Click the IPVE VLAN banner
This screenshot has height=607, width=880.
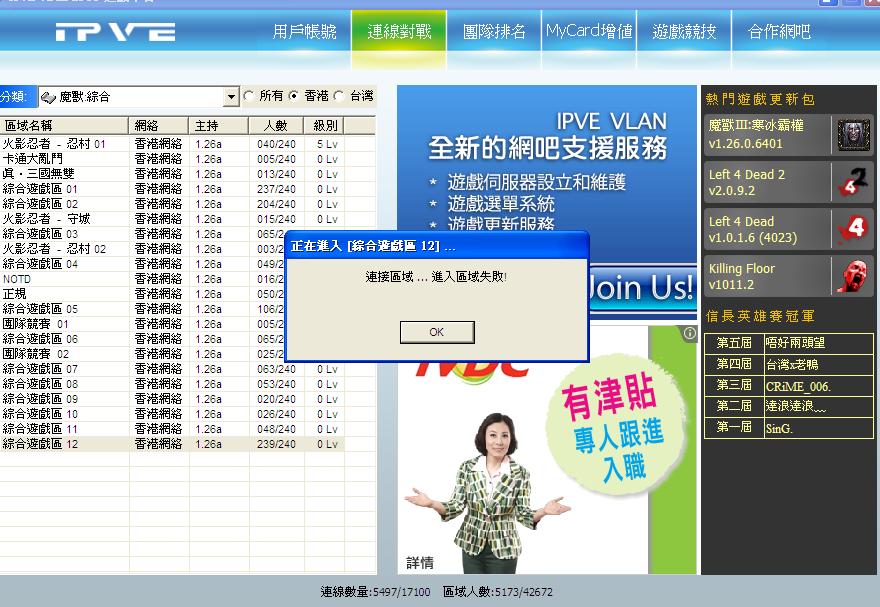pyautogui.click(x=547, y=174)
